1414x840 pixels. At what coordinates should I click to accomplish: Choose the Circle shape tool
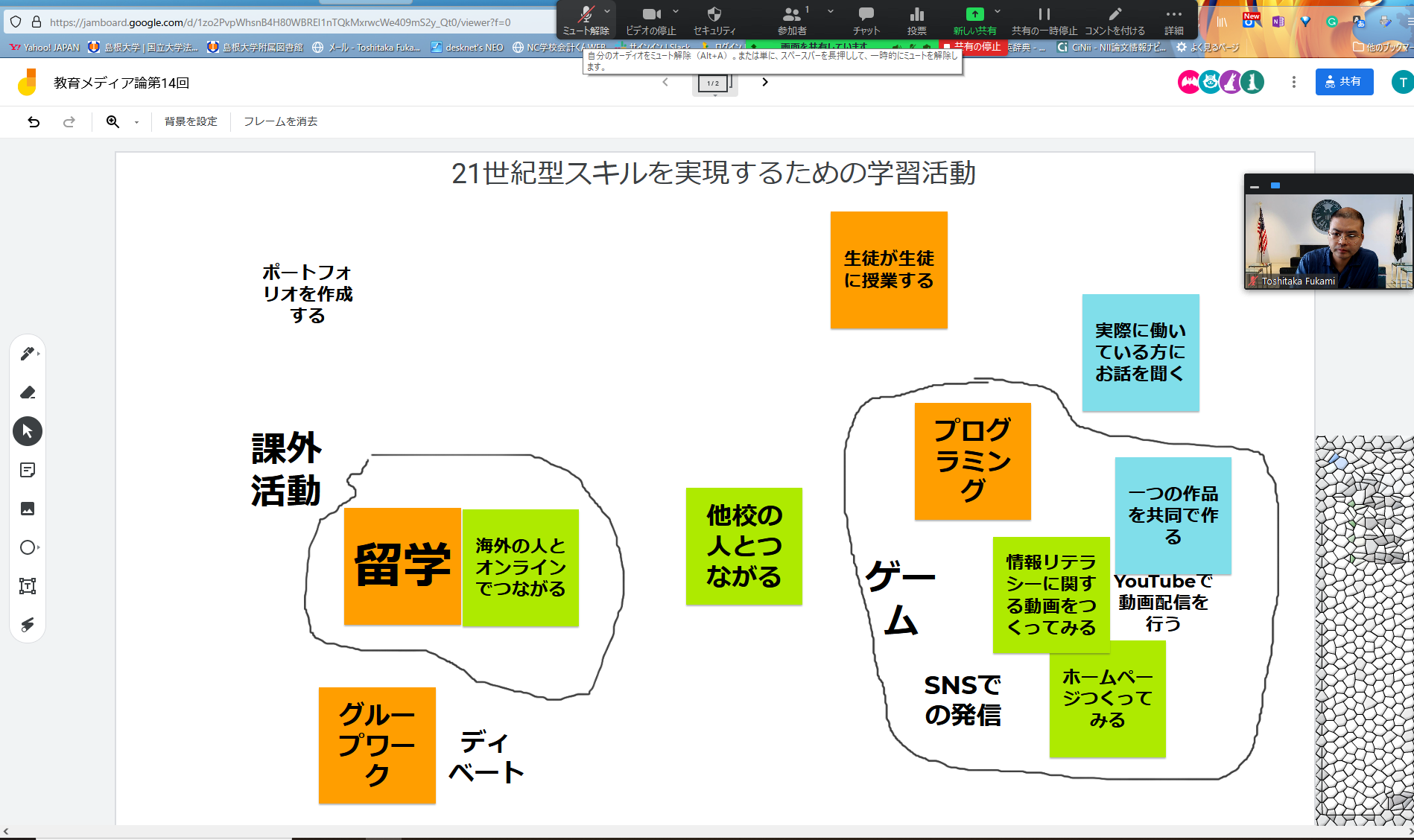click(28, 547)
